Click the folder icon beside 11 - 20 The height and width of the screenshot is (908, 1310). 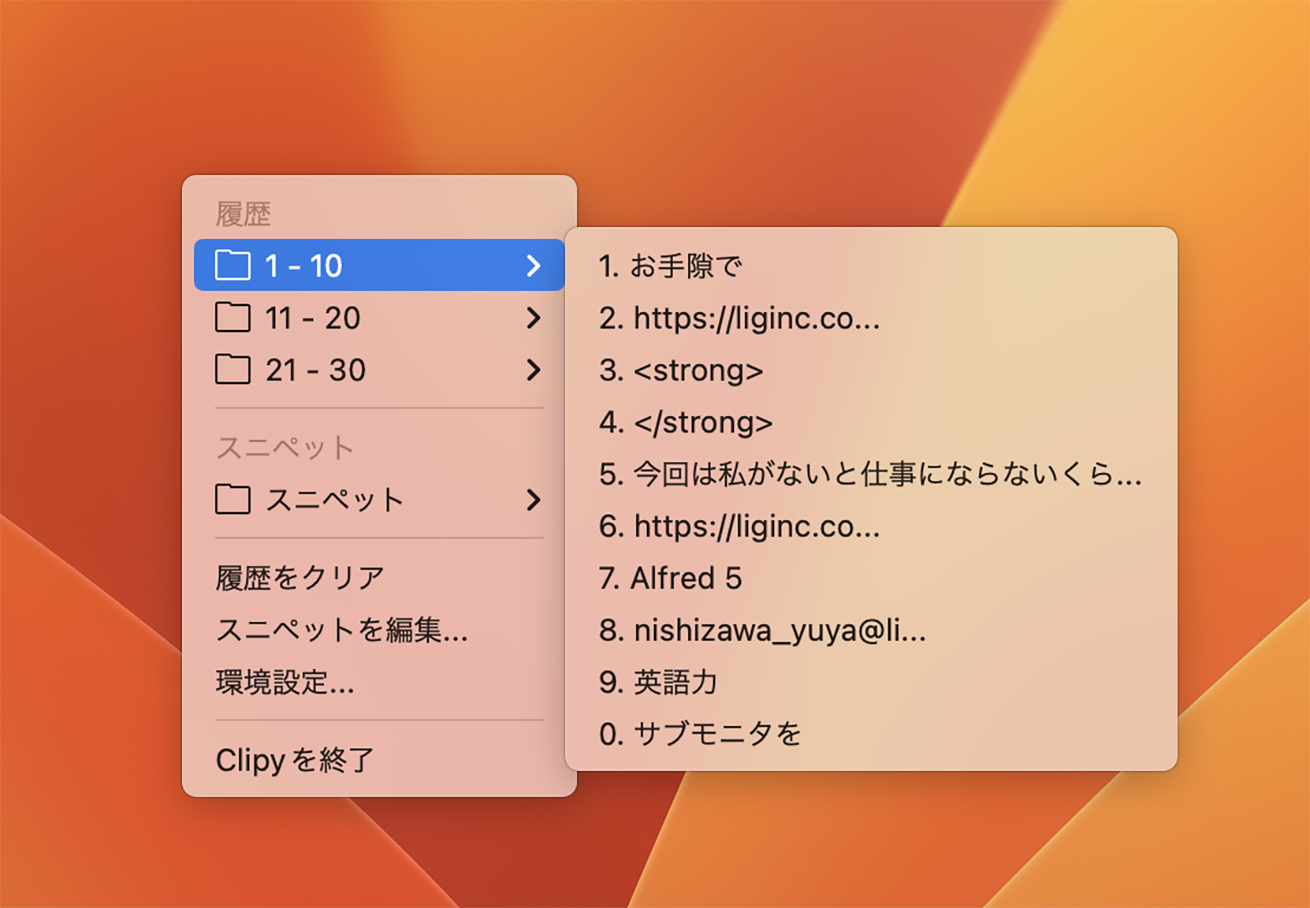[233, 318]
